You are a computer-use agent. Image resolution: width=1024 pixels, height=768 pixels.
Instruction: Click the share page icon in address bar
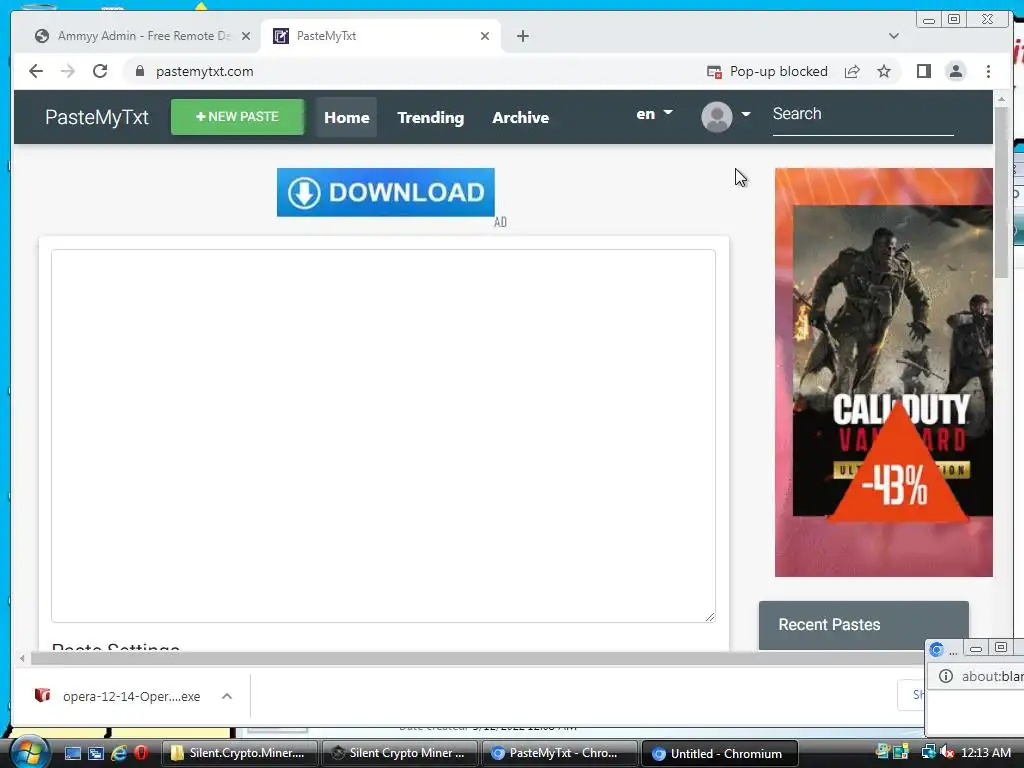pyautogui.click(x=852, y=72)
